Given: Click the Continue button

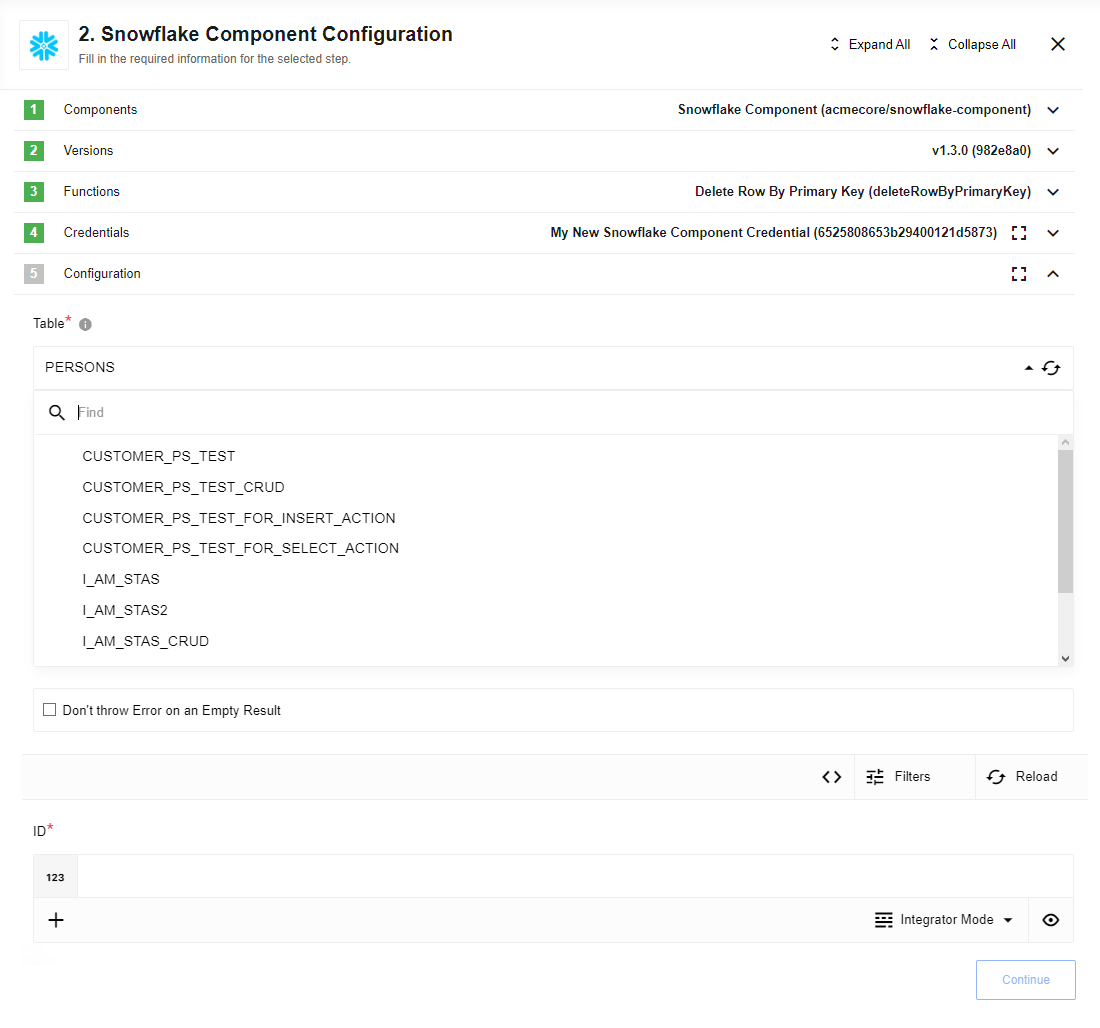Looking at the screenshot, I should [1025, 979].
